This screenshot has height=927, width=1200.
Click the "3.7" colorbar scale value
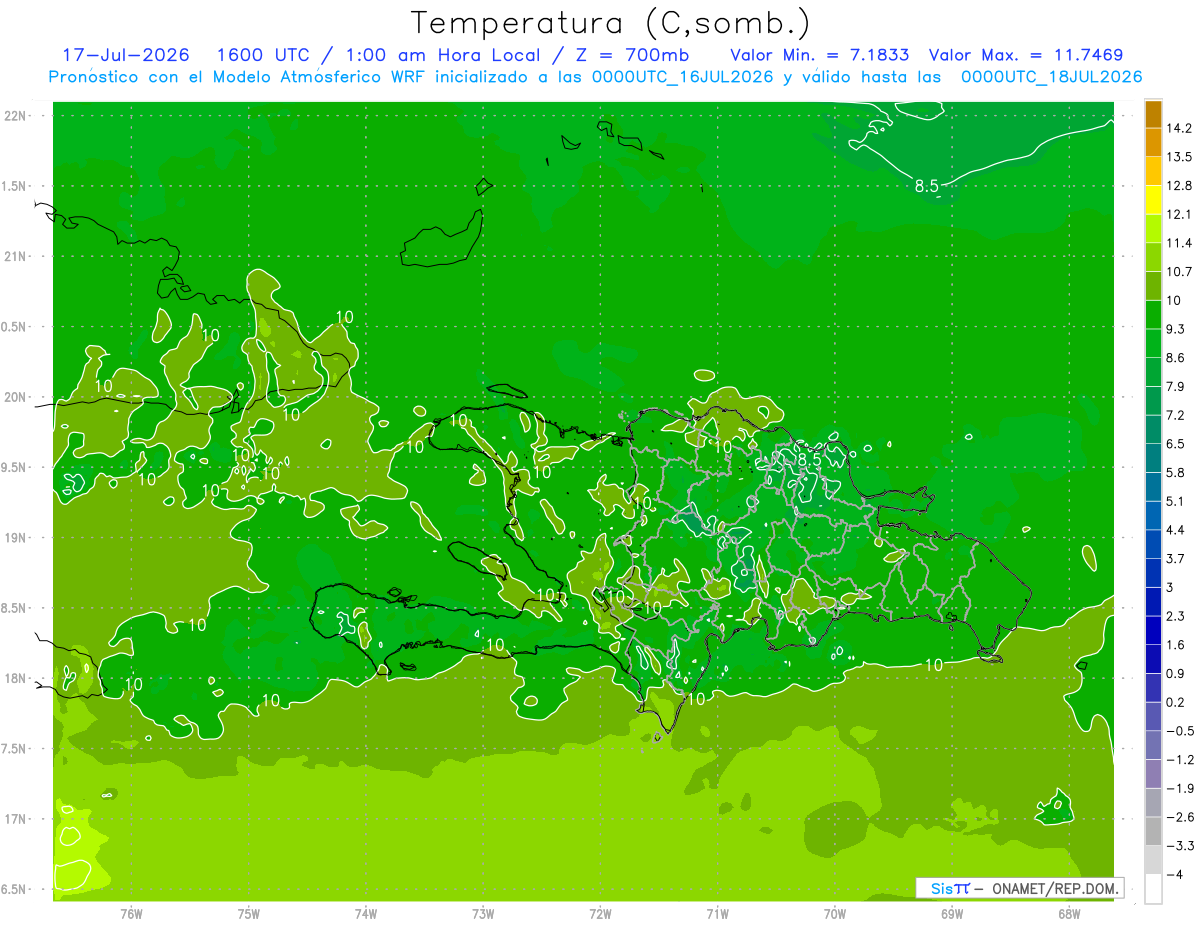tap(1176, 558)
